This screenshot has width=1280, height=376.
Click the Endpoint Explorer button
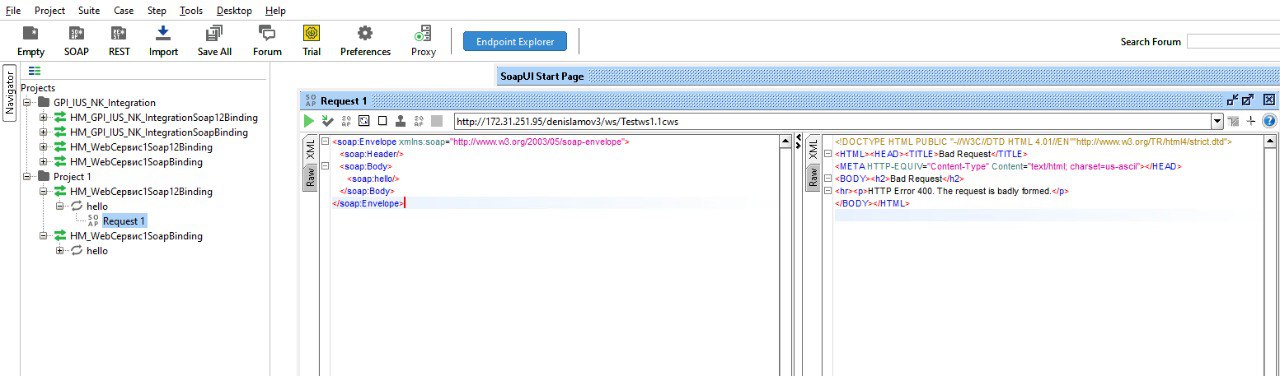point(515,42)
